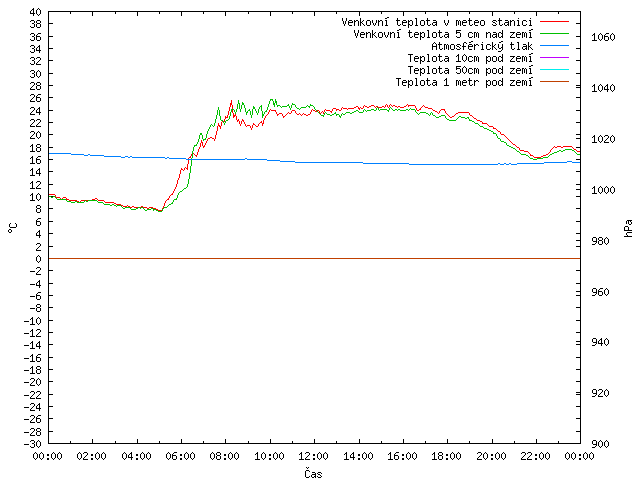The height and width of the screenshot is (480, 640).
Task: Click the '1000' pressure axis value
Action: pos(603,190)
